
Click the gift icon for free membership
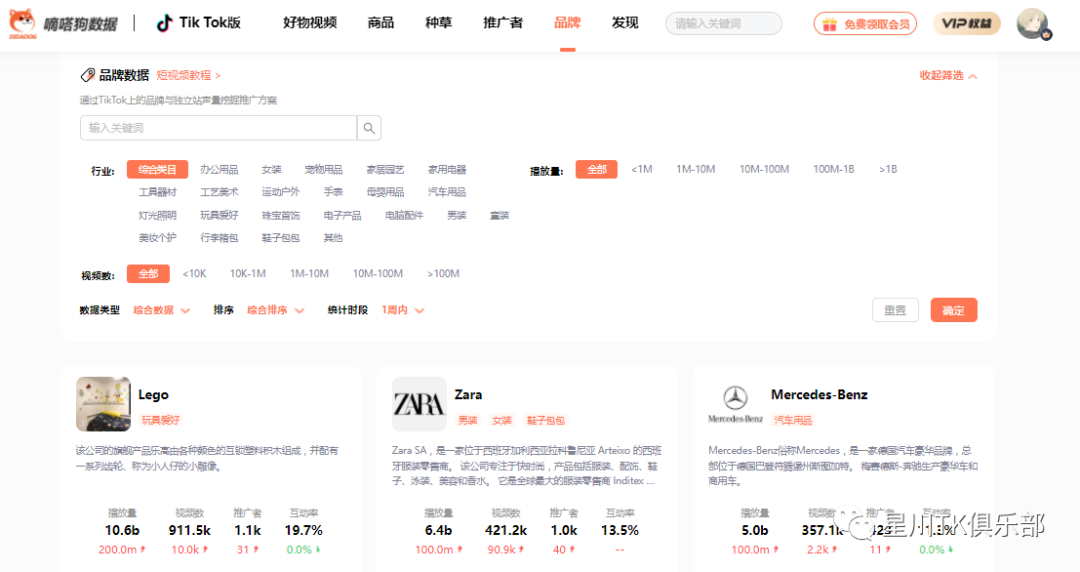[829, 24]
